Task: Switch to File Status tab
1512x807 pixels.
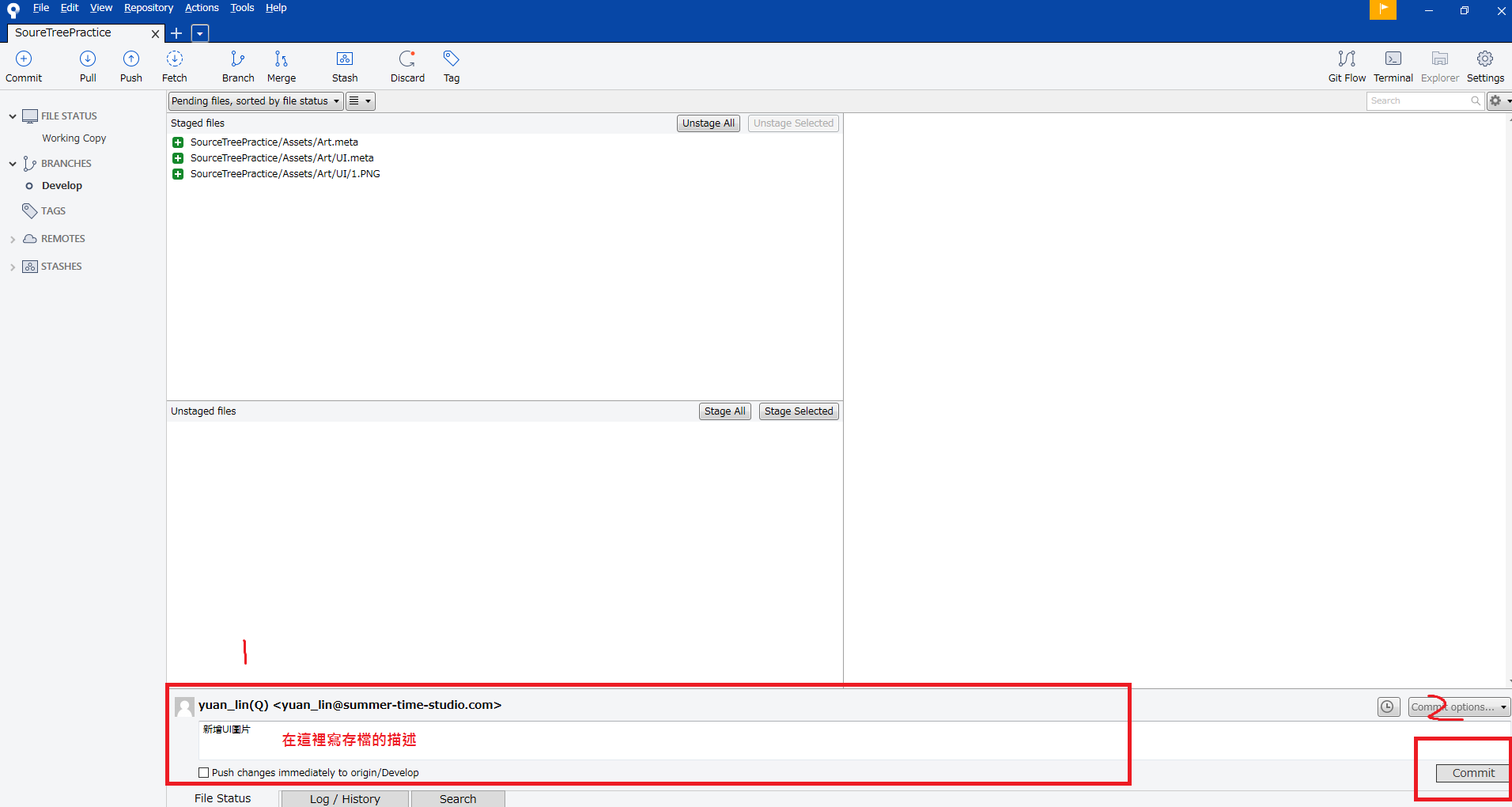Action: [x=223, y=798]
